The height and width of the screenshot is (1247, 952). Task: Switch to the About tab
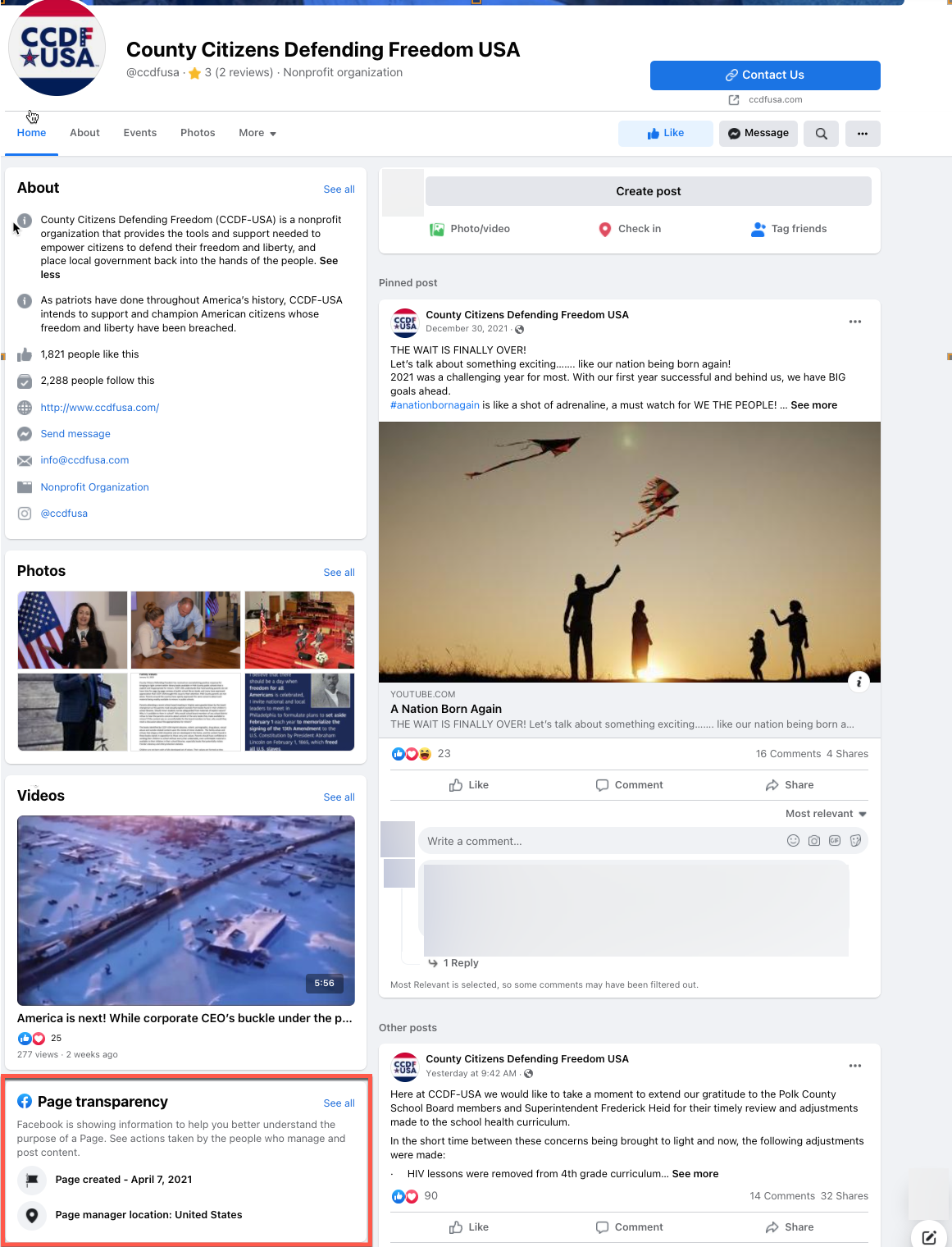[x=84, y=133]
